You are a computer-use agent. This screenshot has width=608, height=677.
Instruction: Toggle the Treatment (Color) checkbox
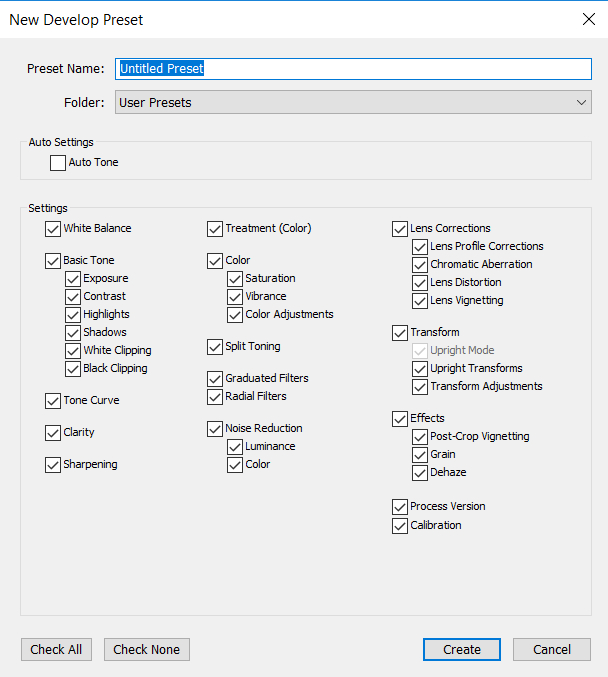tap(215, 229)
